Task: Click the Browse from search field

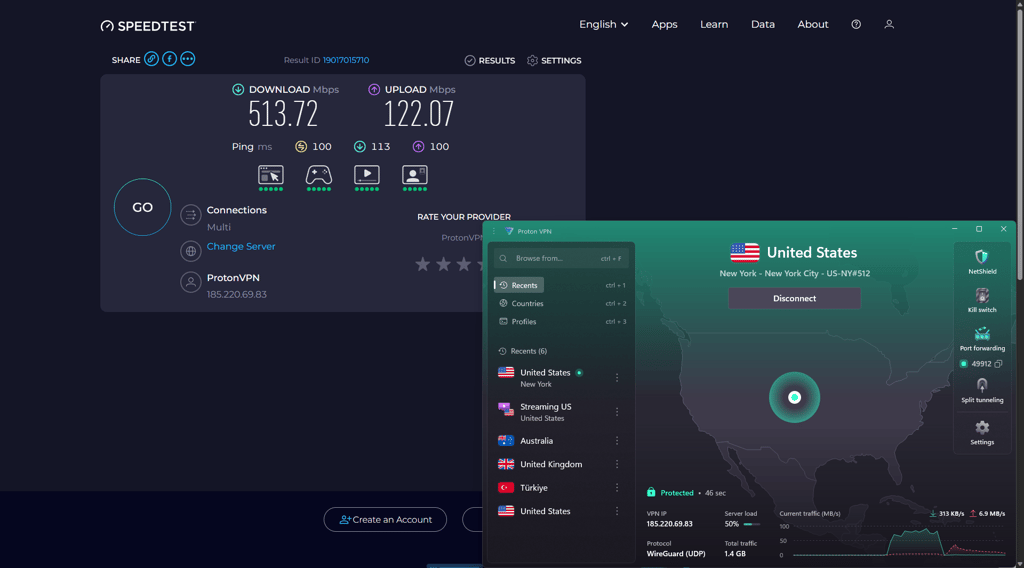Action: pyautogui.click(x=561, y=259)
